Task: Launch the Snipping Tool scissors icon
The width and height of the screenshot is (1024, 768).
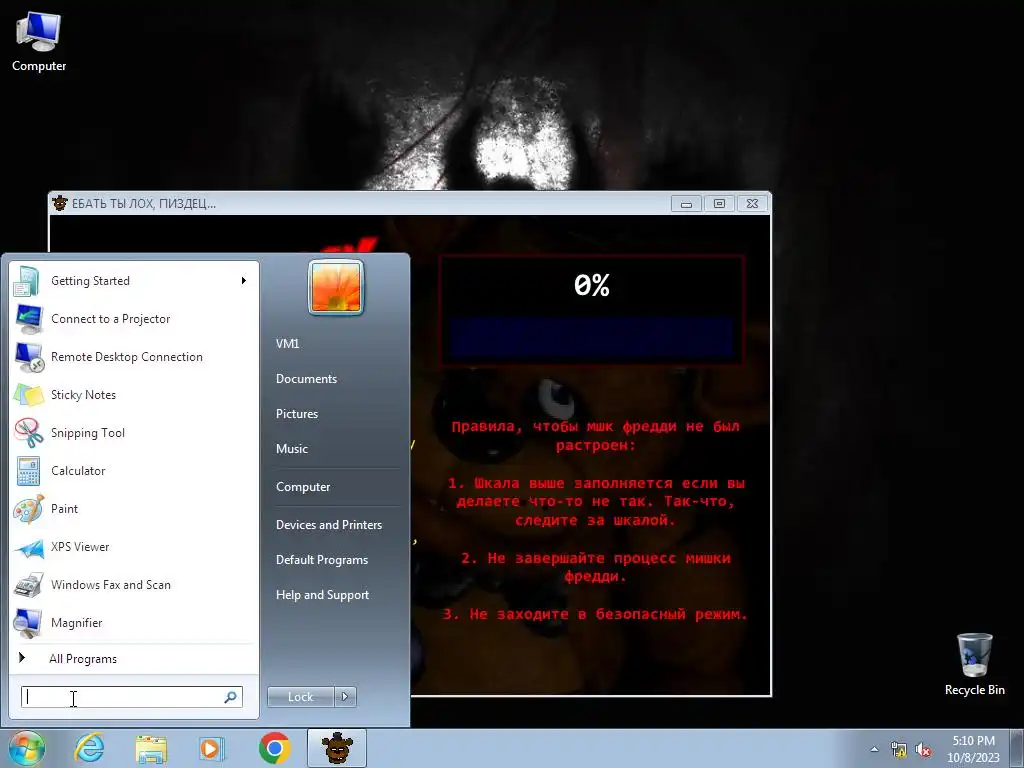Action: coord(27,432)
